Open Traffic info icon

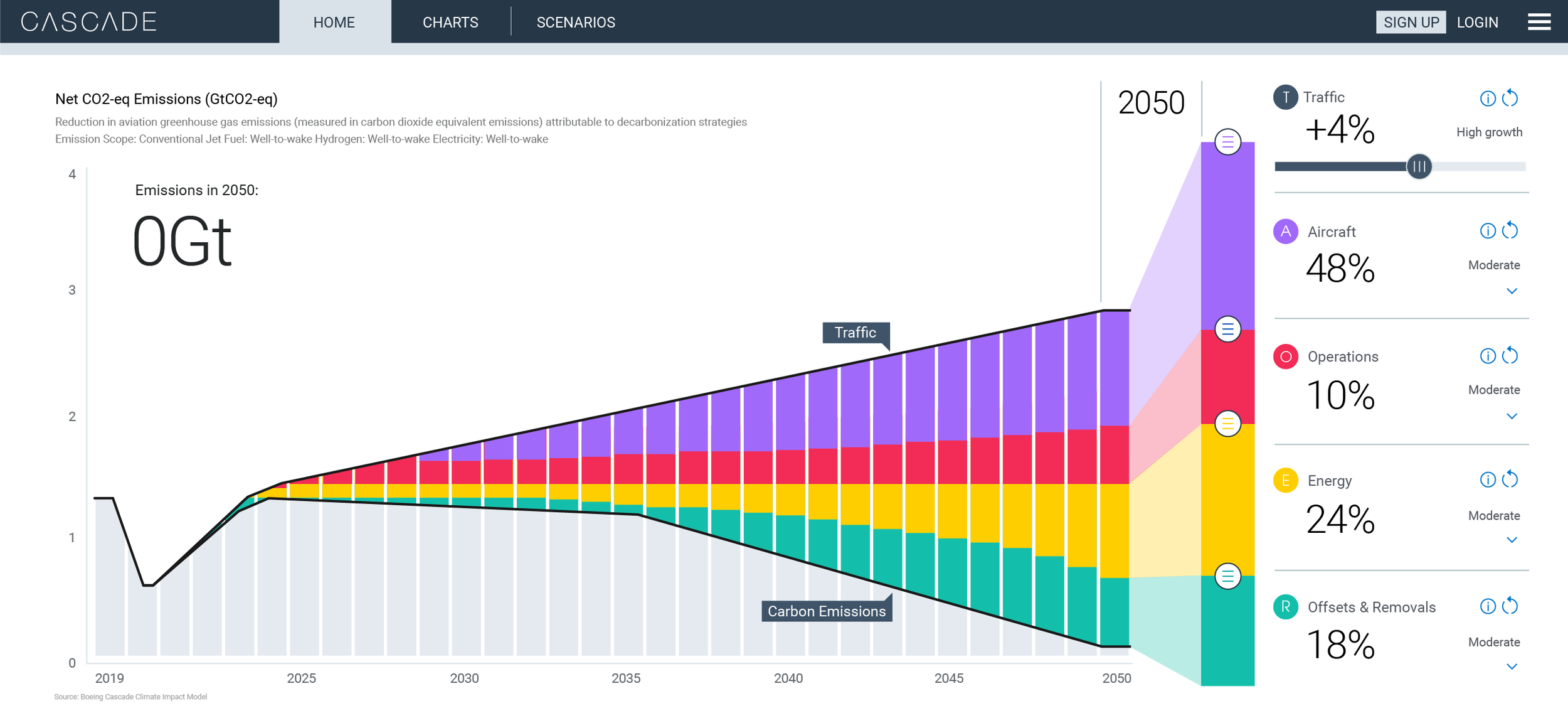(x=1487, y=99)
